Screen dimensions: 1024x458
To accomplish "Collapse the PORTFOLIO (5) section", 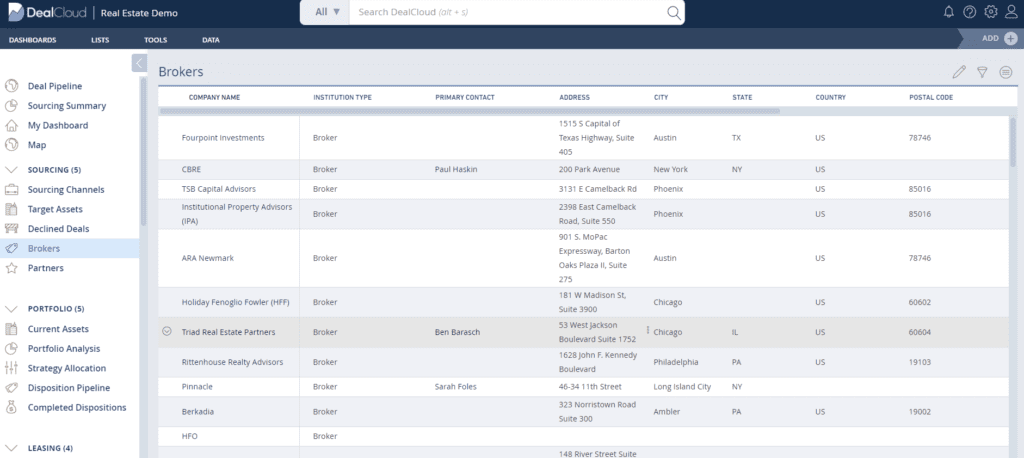I will click(x=11, y=308).
